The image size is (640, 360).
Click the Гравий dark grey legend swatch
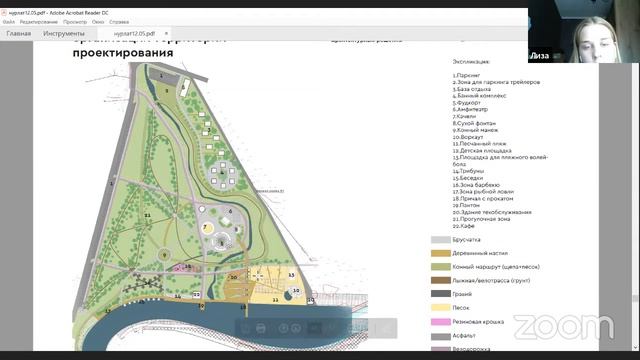[x=441, y=294]
